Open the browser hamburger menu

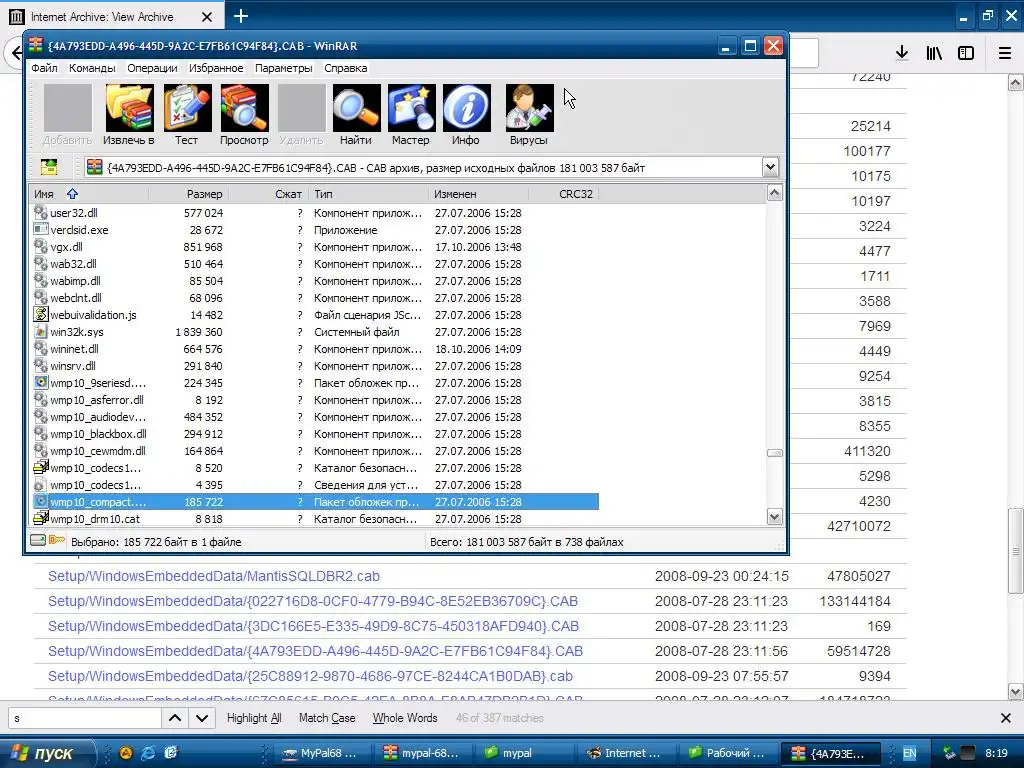coord(1005,53)
